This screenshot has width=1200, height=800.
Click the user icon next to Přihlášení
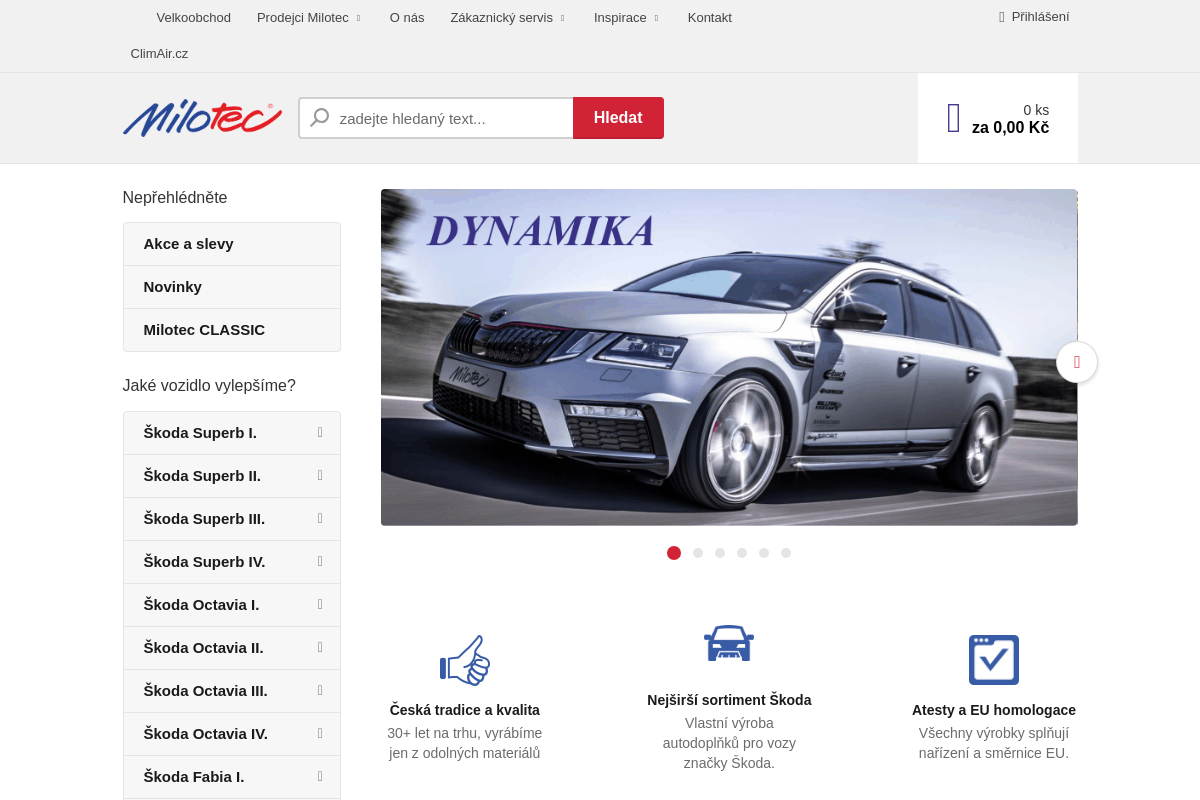click(x=1000, y=17)
